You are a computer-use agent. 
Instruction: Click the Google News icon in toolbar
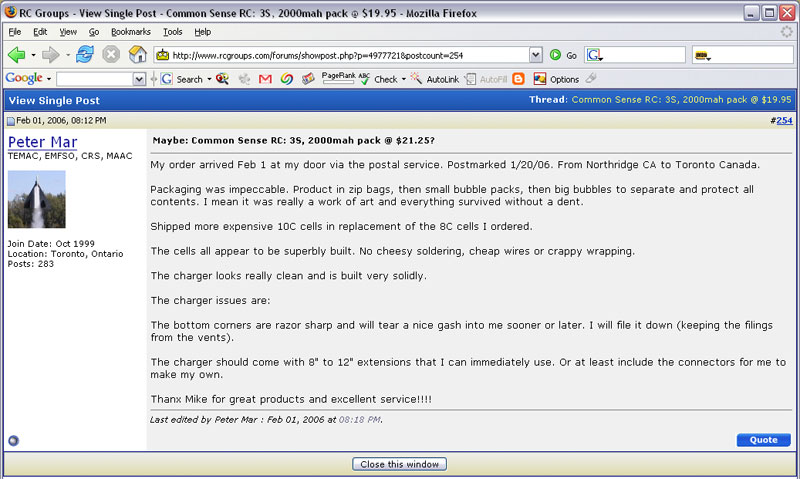pyautogui.click(x=308, y=79)
